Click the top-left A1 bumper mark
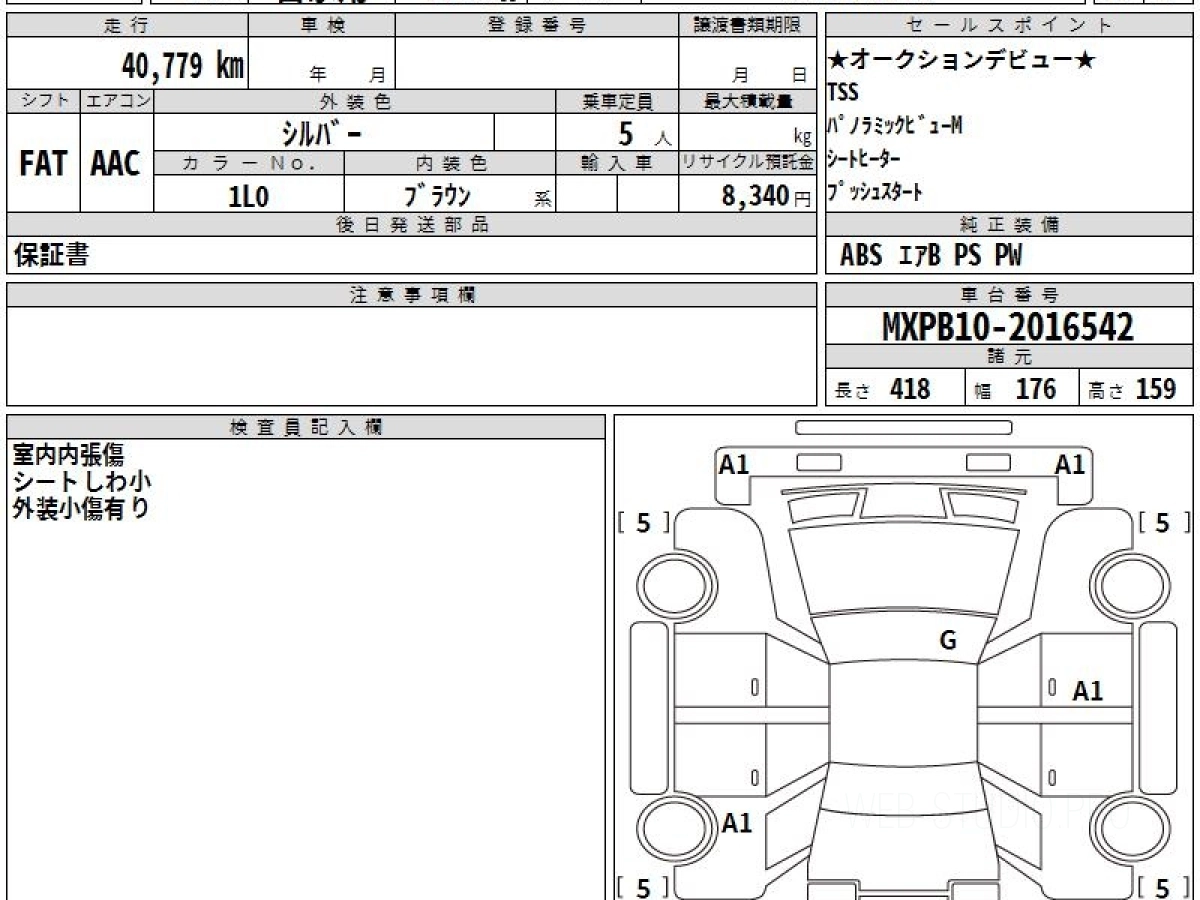This screenshot has width=1200, height=900. (x=734, y=464)
